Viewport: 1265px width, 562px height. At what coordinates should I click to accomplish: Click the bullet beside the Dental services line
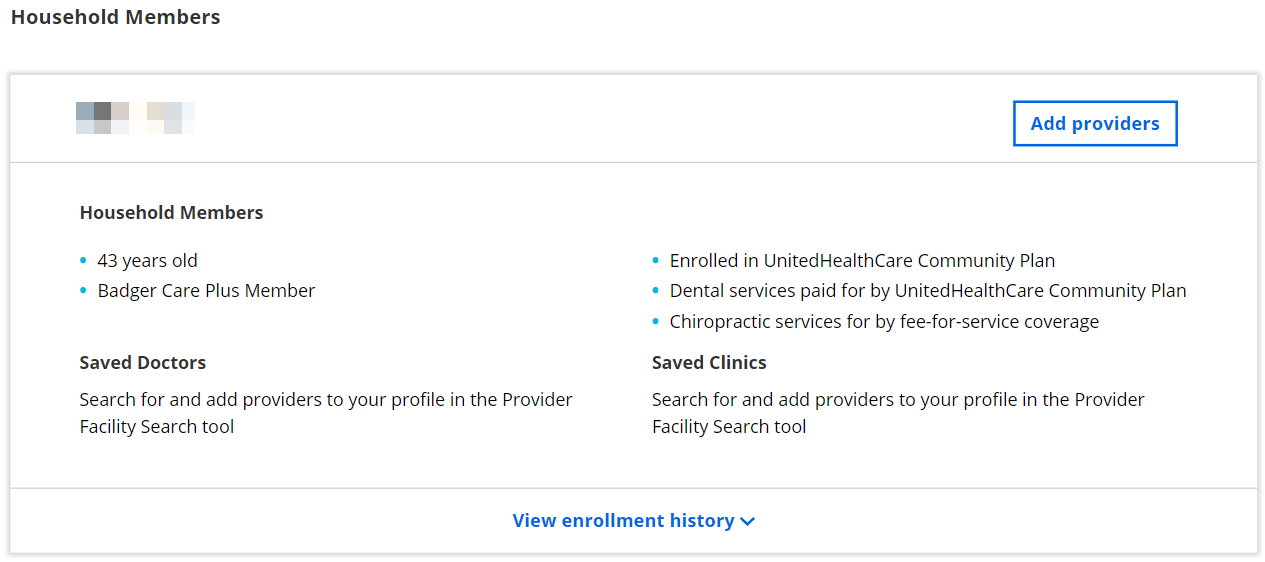click(x=656, y=291)
